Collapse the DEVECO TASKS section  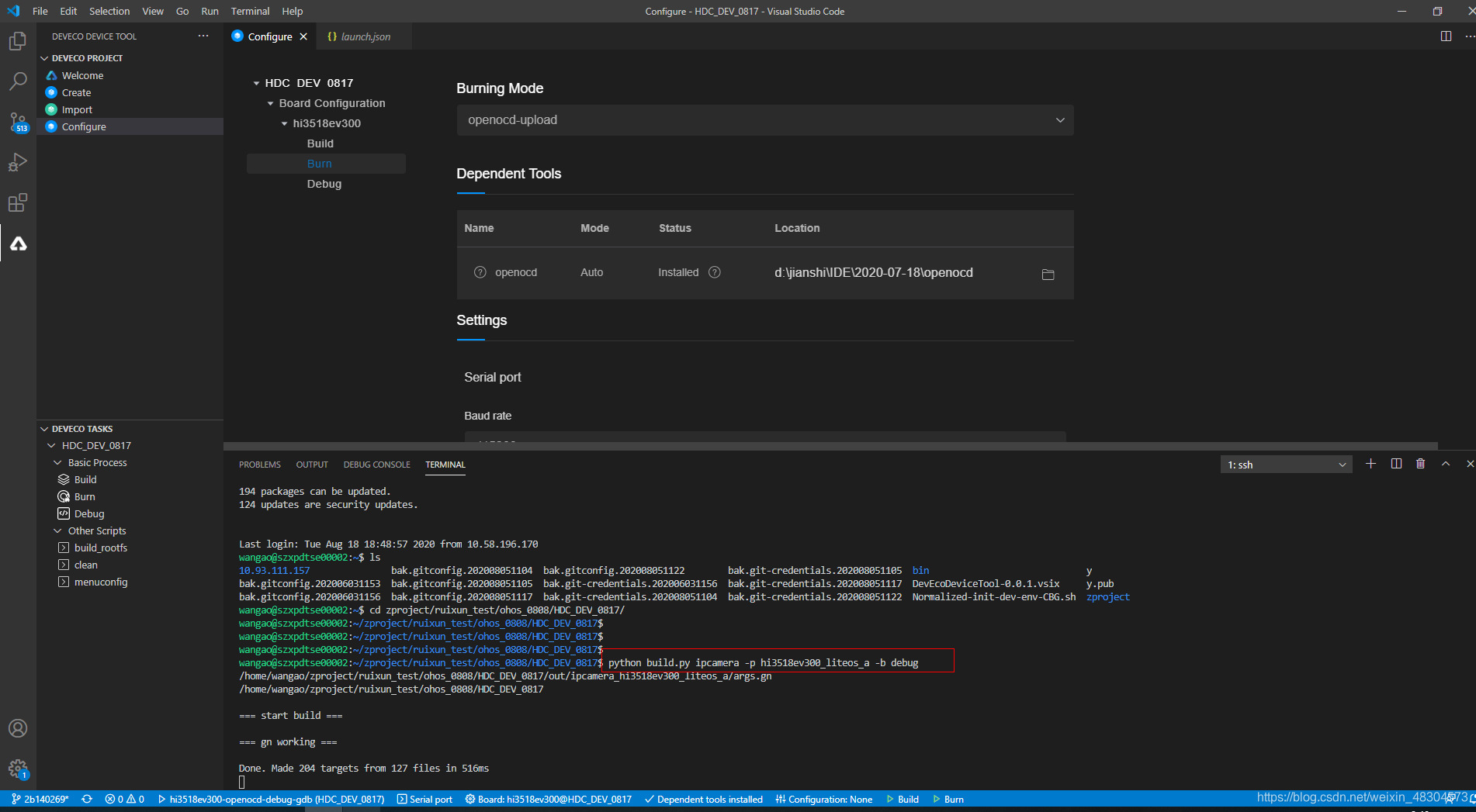click(x=44, y=429)
